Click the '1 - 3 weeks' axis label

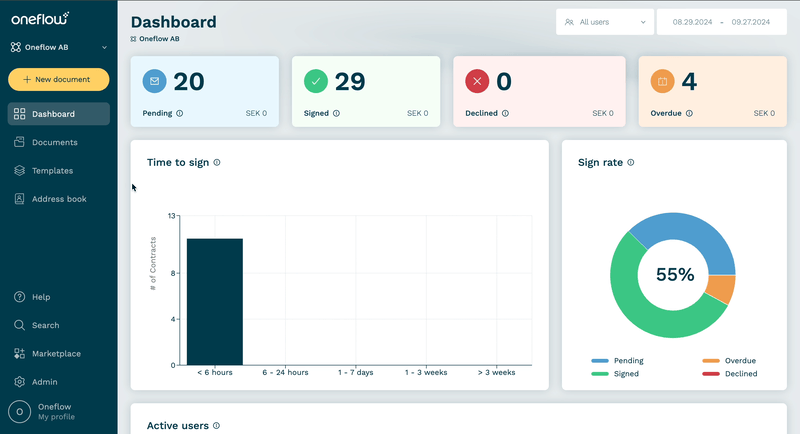click(x=426, y=372)
